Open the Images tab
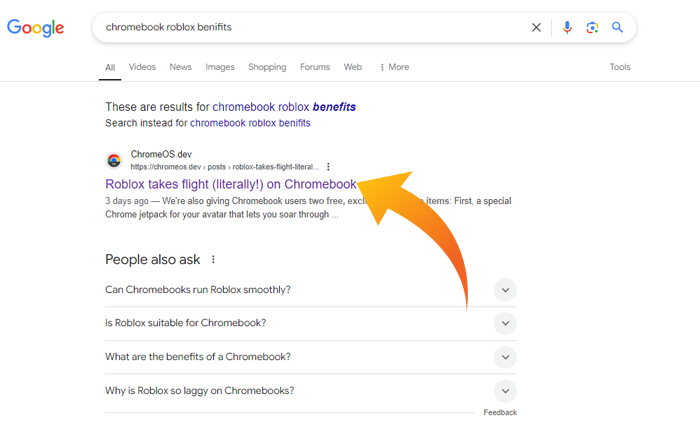The image size is (700, 430). [220, 67]
